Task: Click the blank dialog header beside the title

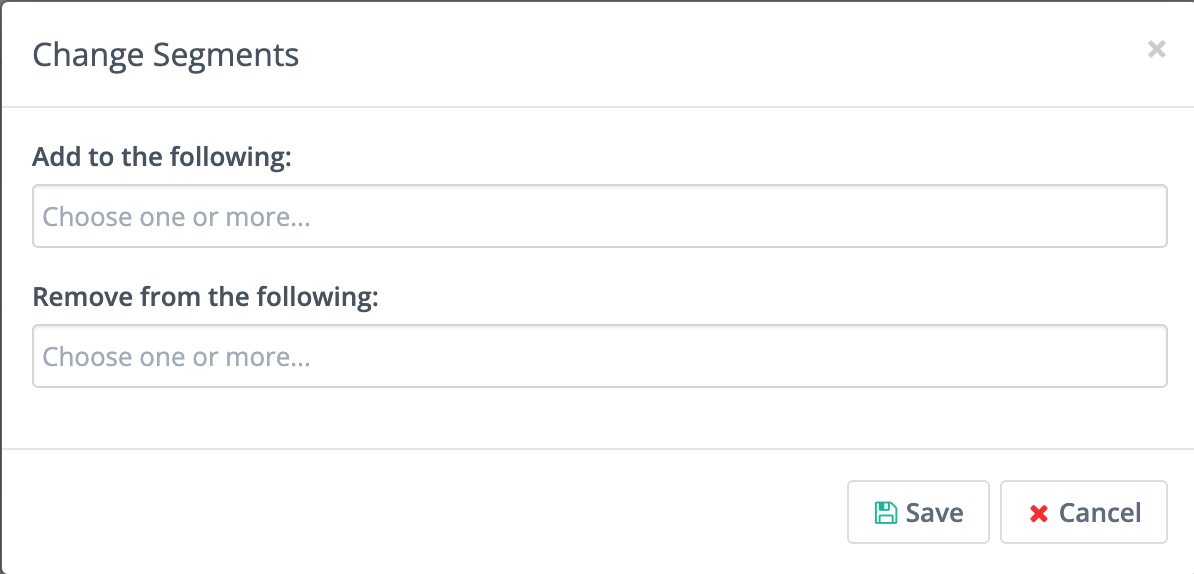Action: click(x=700, y=54)
